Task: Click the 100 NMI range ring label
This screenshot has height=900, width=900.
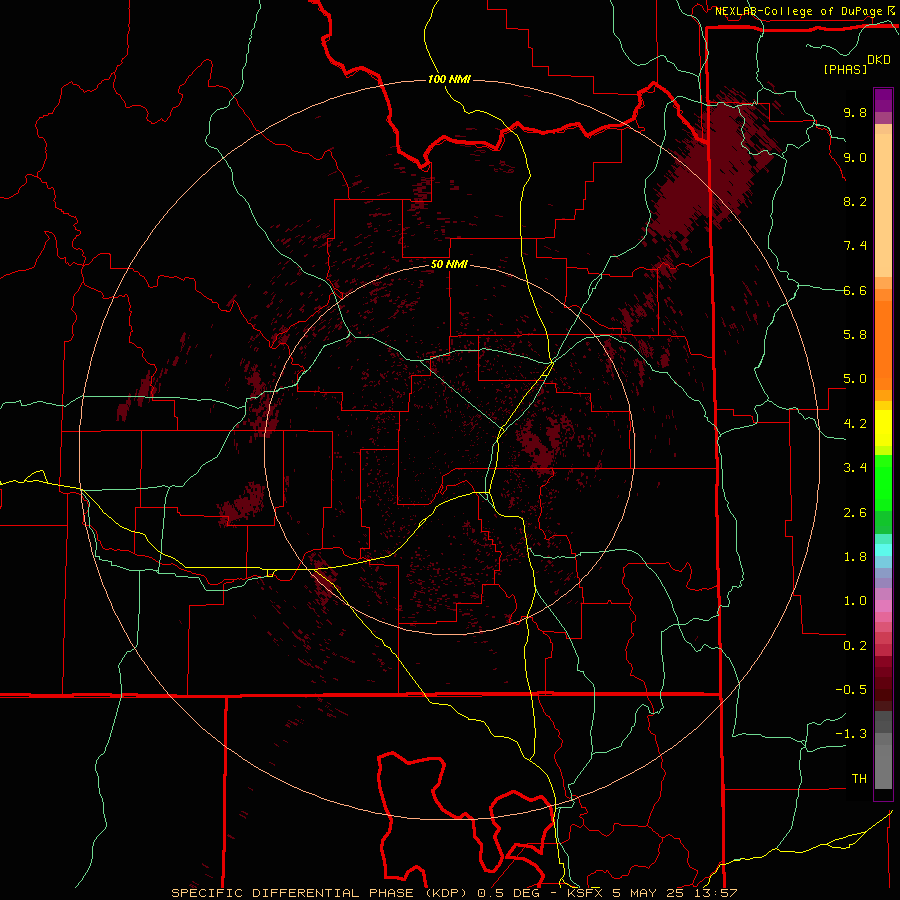Action: tap(449, 79)
